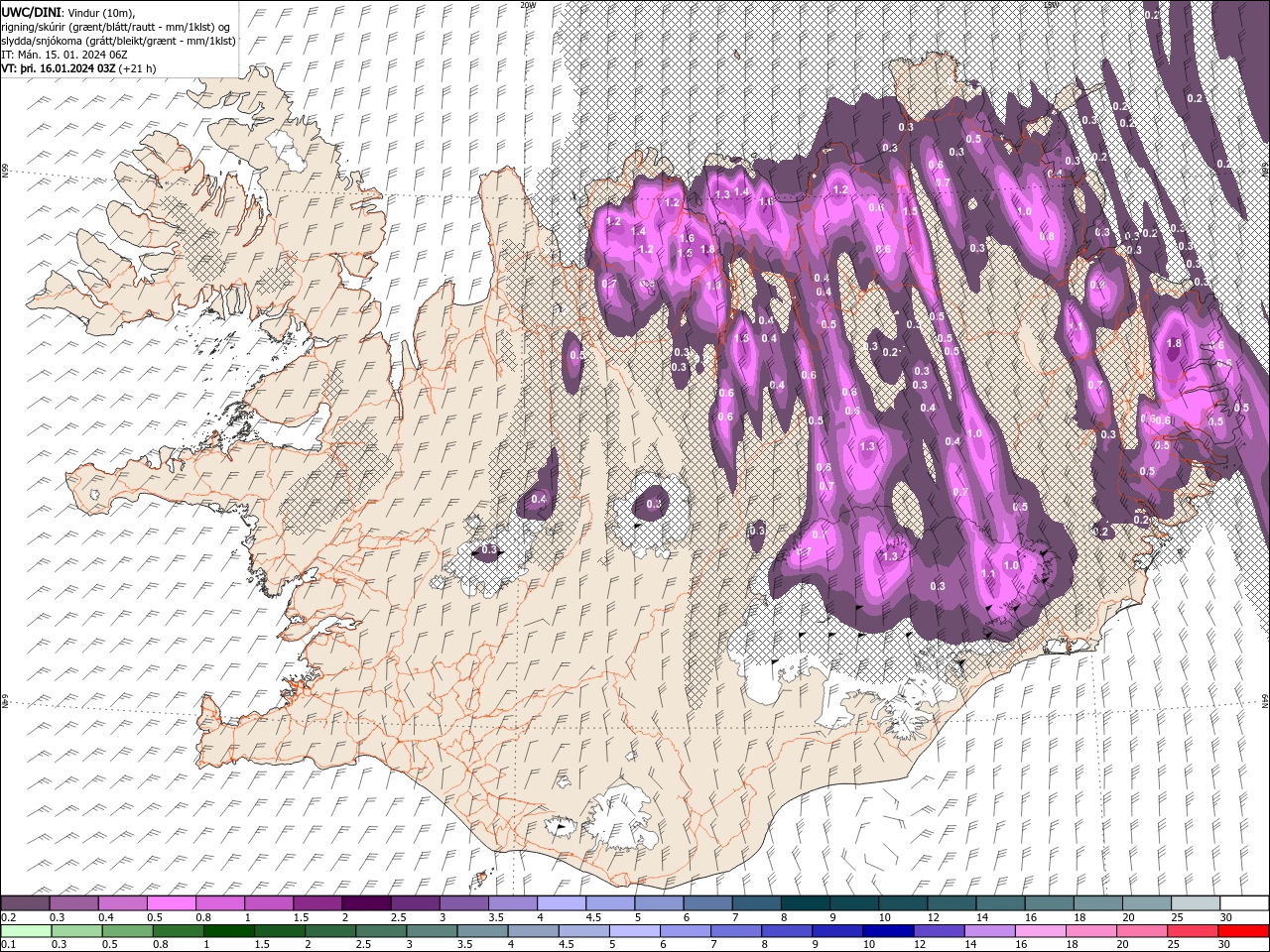Image resolution: width=1270 pixels, height=952 pixels.
Task: Click the periwinkle 6–7 rain legend swatch
Action: (x=685, y=931)
